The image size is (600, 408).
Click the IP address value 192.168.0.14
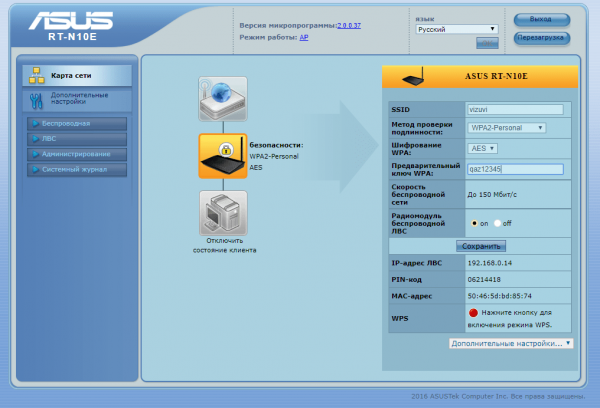click(x=489, y=263)
